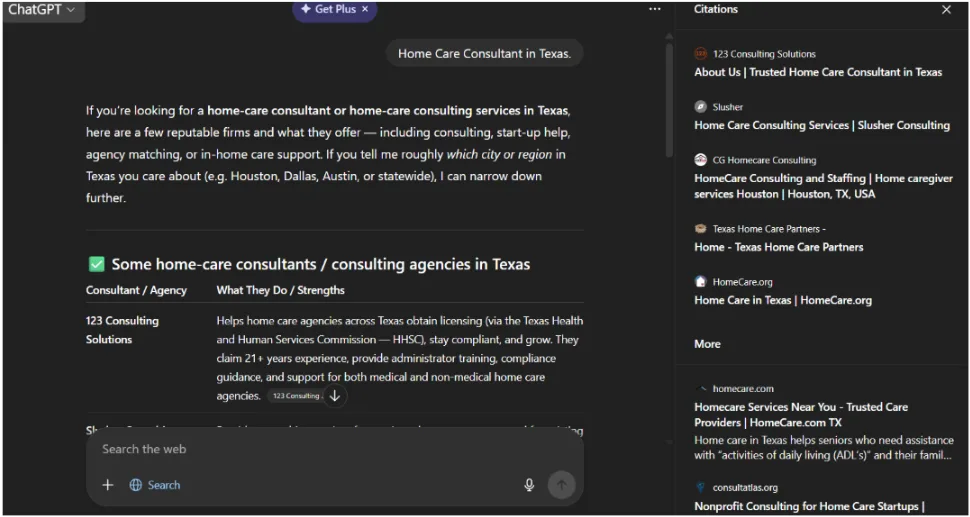Toggle the Search globe option
Viewport: 970px width, 517px height.
pos(155,485)
